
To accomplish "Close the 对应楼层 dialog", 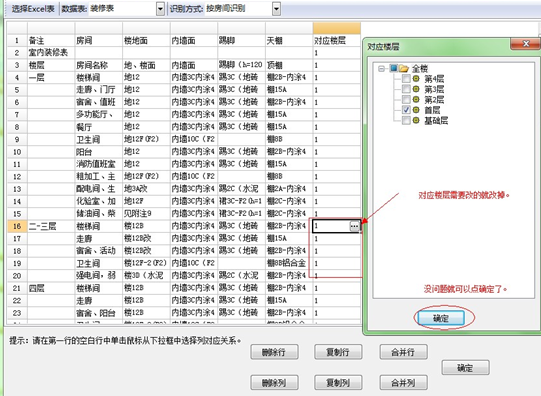I will click(525, 44).
